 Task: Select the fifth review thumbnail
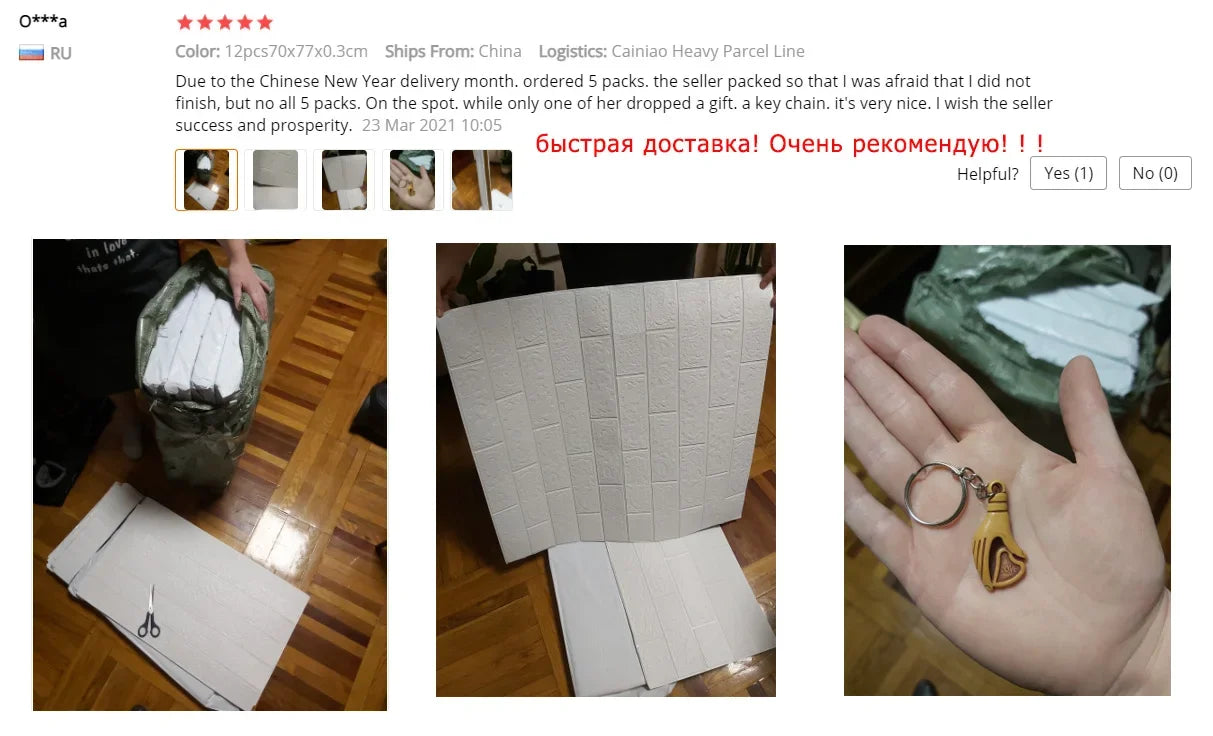coord(481,180)
